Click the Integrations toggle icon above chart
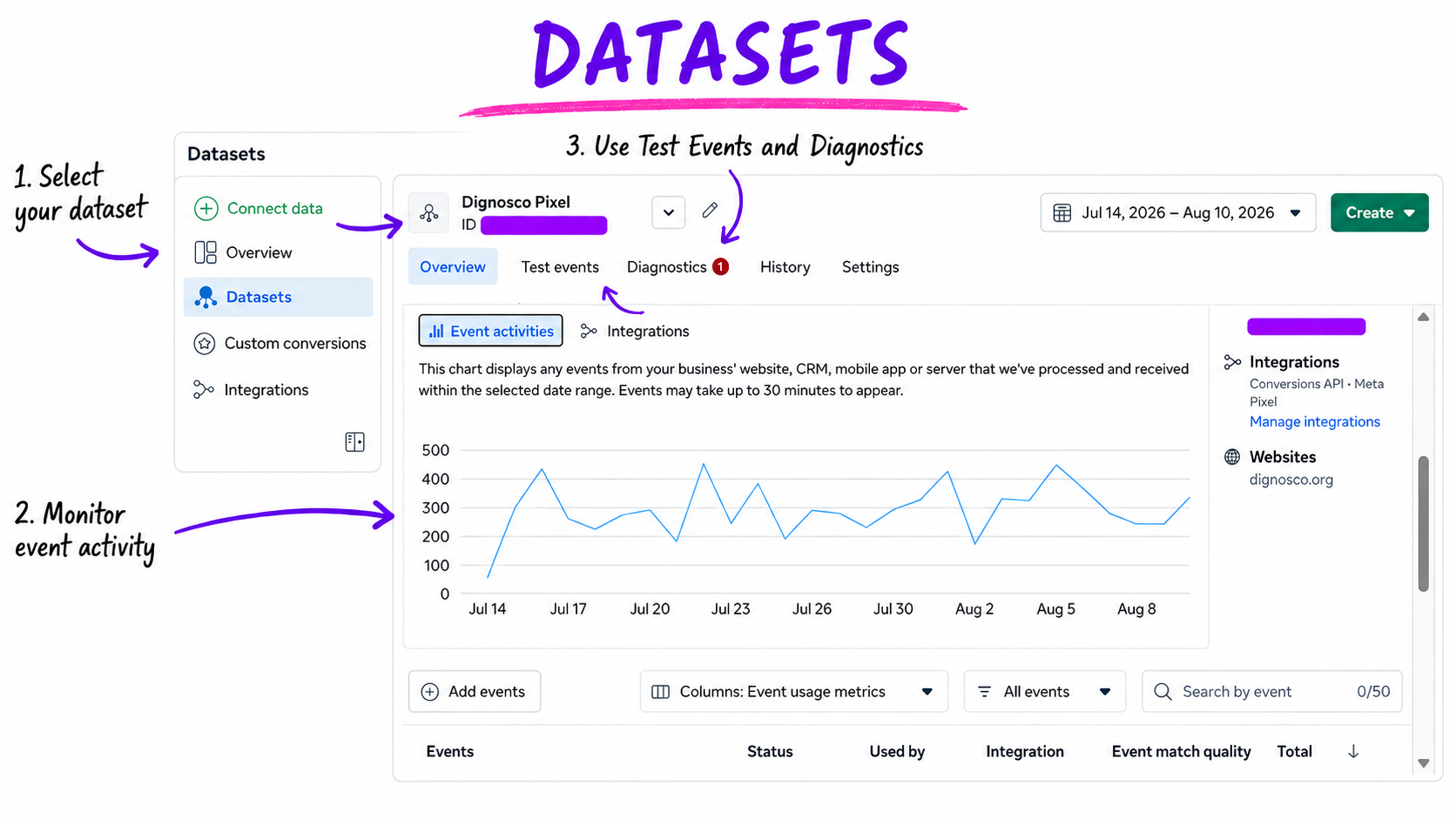This screenshot has height=819, width=1456. [x=589, y=331]
